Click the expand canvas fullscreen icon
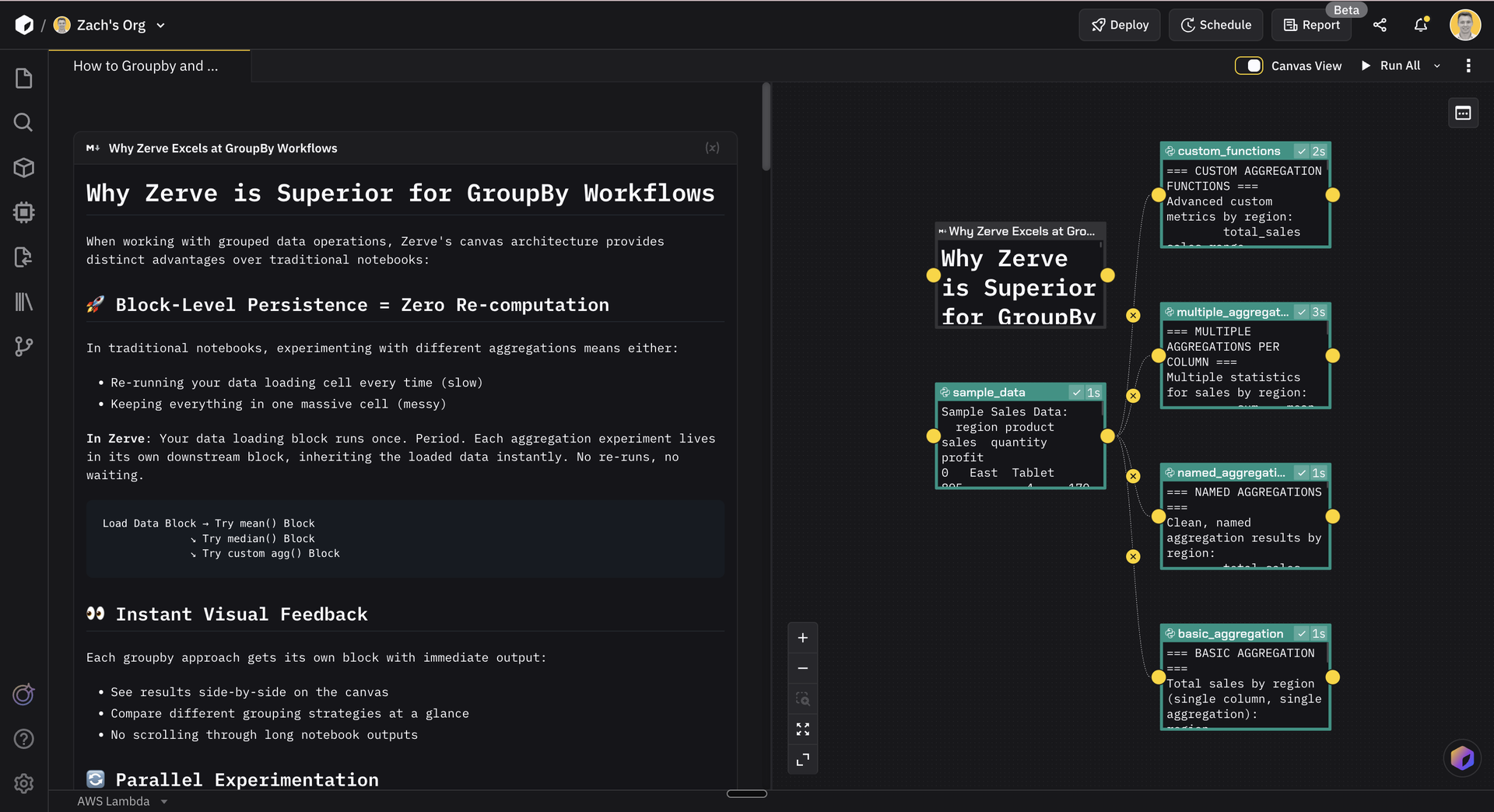Screen dimensions: 1494x812 coord(803,759)
